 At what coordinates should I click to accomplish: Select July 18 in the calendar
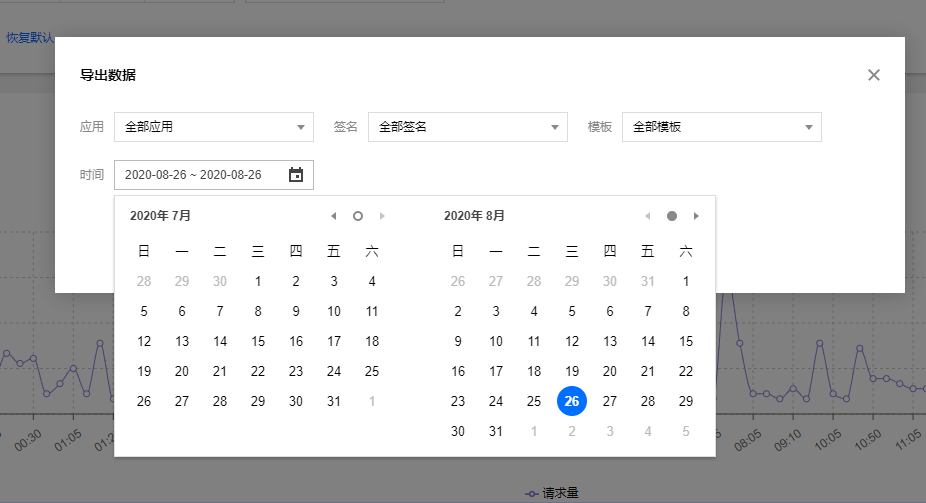pyautogui.click(x=372, y=341)
